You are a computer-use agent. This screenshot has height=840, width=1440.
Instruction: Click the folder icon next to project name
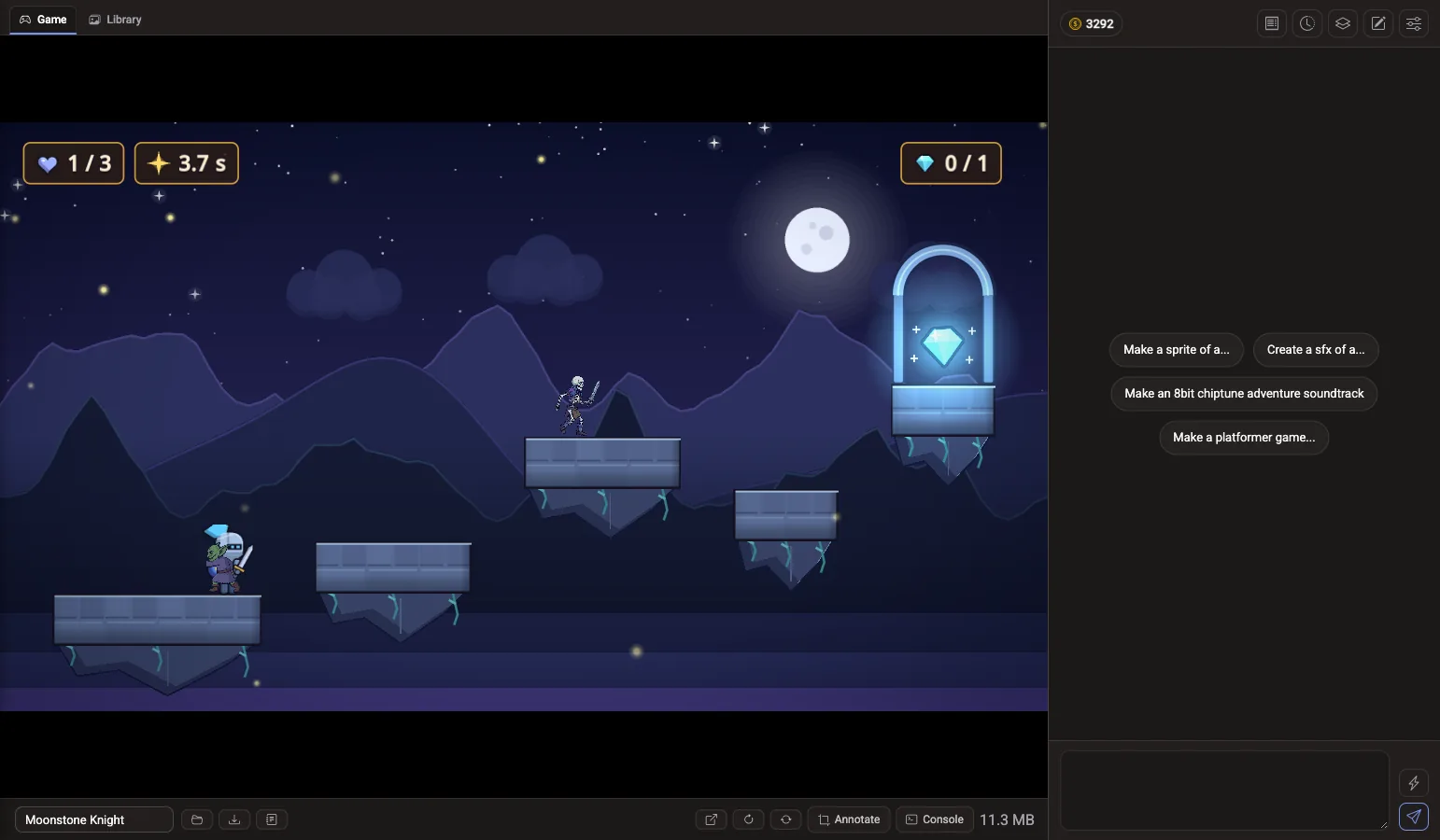(x=197, y=819)
